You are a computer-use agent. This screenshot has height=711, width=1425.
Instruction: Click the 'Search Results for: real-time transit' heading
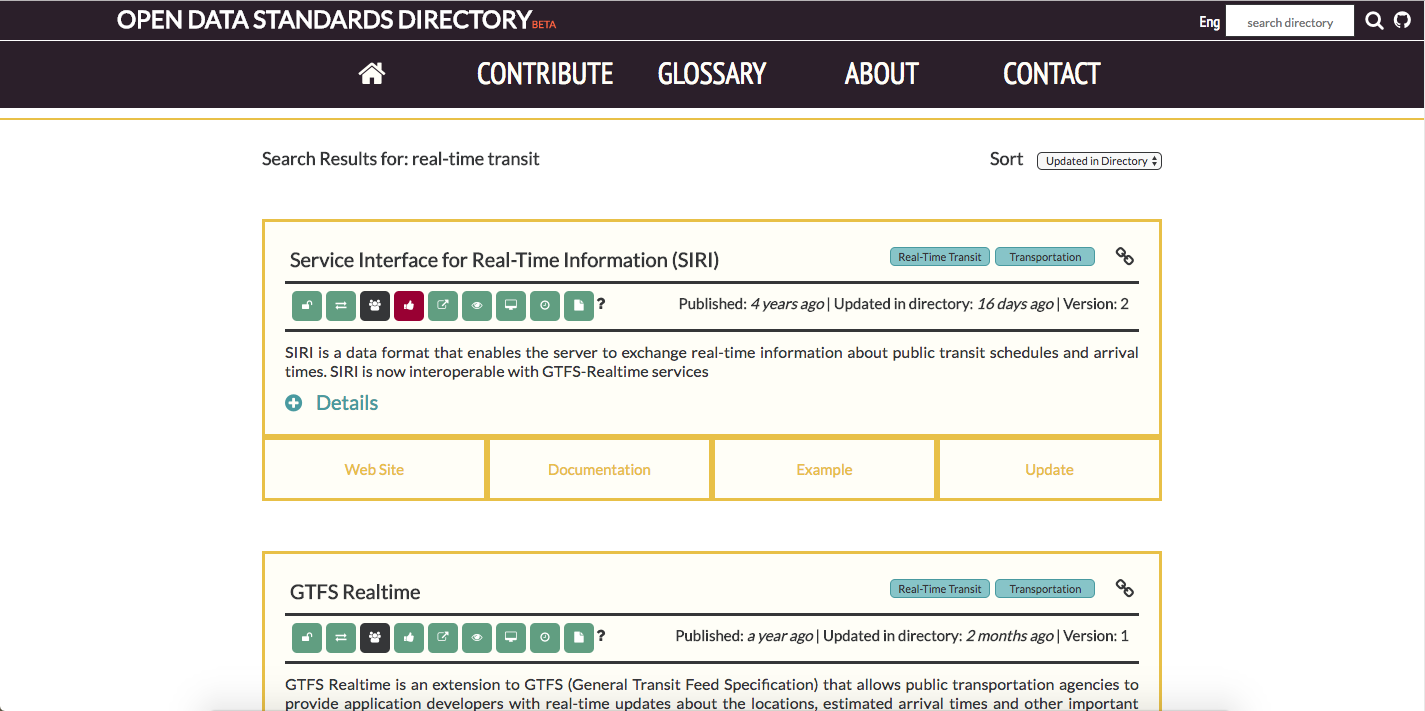pos(401,159)
